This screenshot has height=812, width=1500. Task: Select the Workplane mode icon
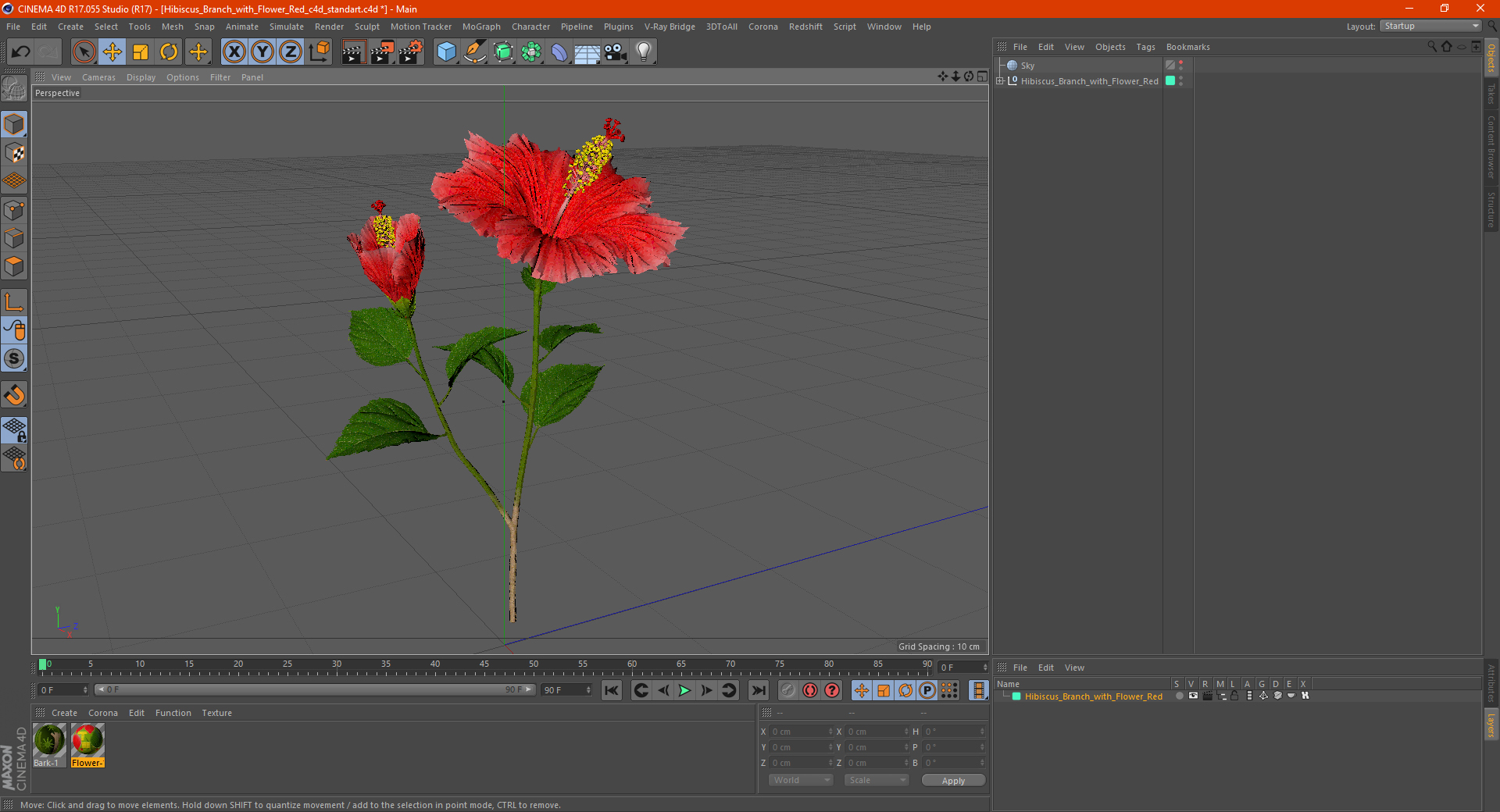pos(14,181)
